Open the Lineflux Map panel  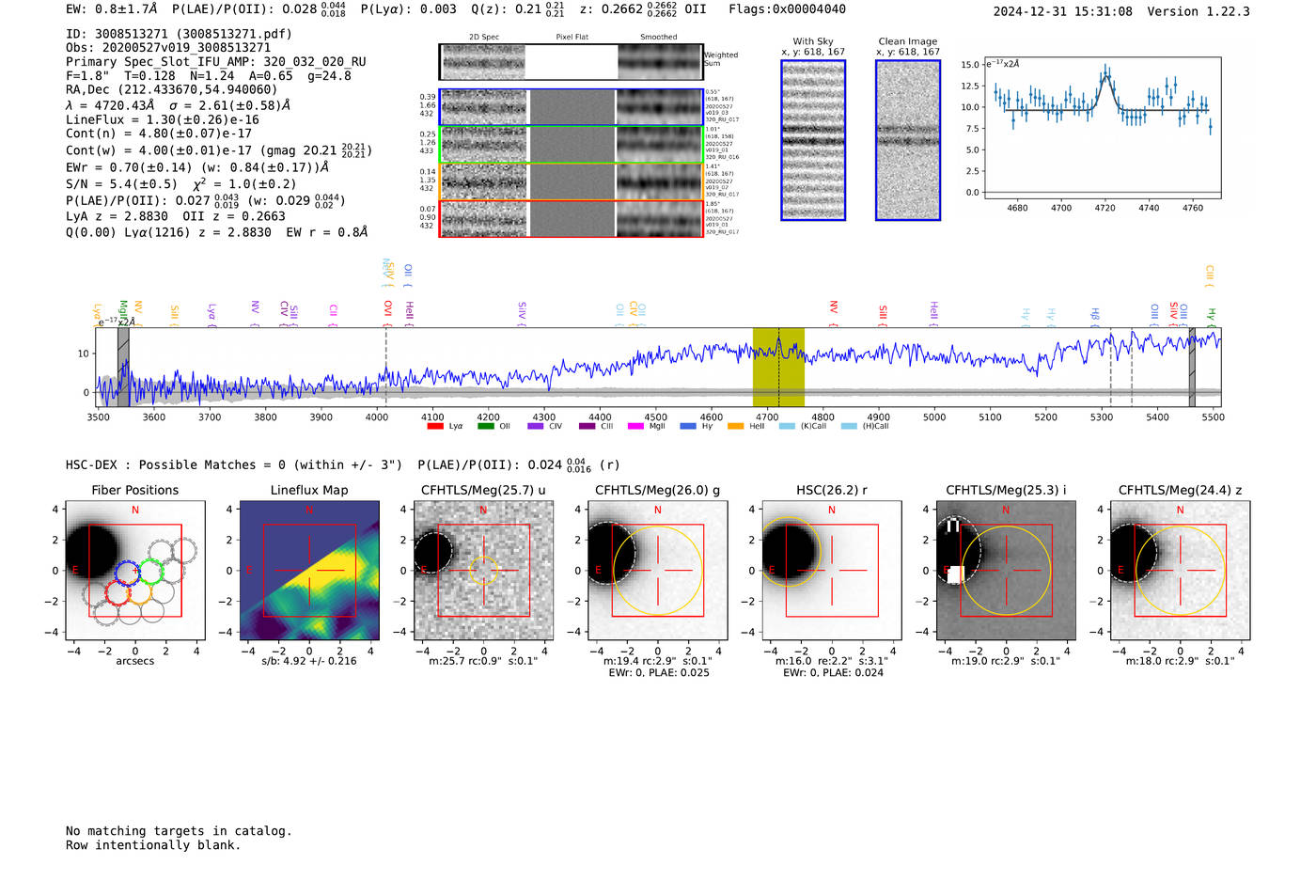(309, 570)
